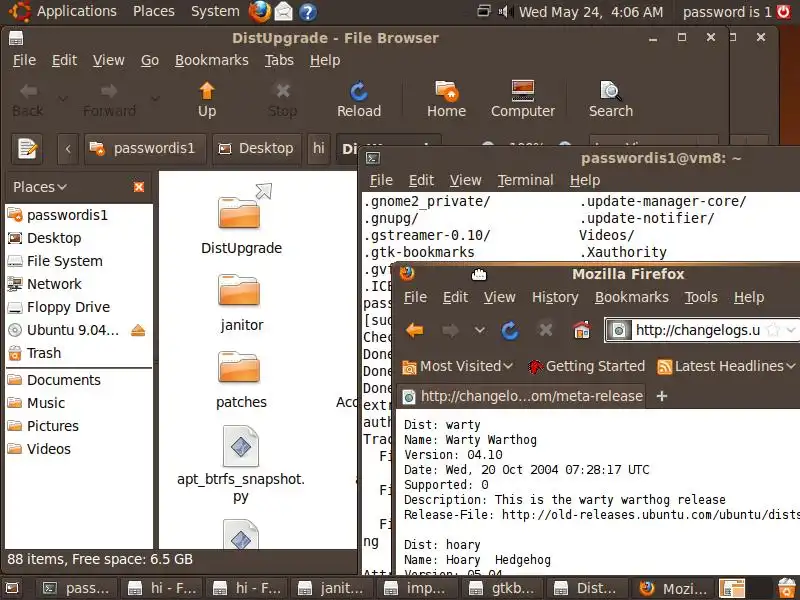Image resolution: width=800 pixels, height=600 pixels.
Task: Switch to Mozi... taskbar window button
Action: tap(673, 588)
